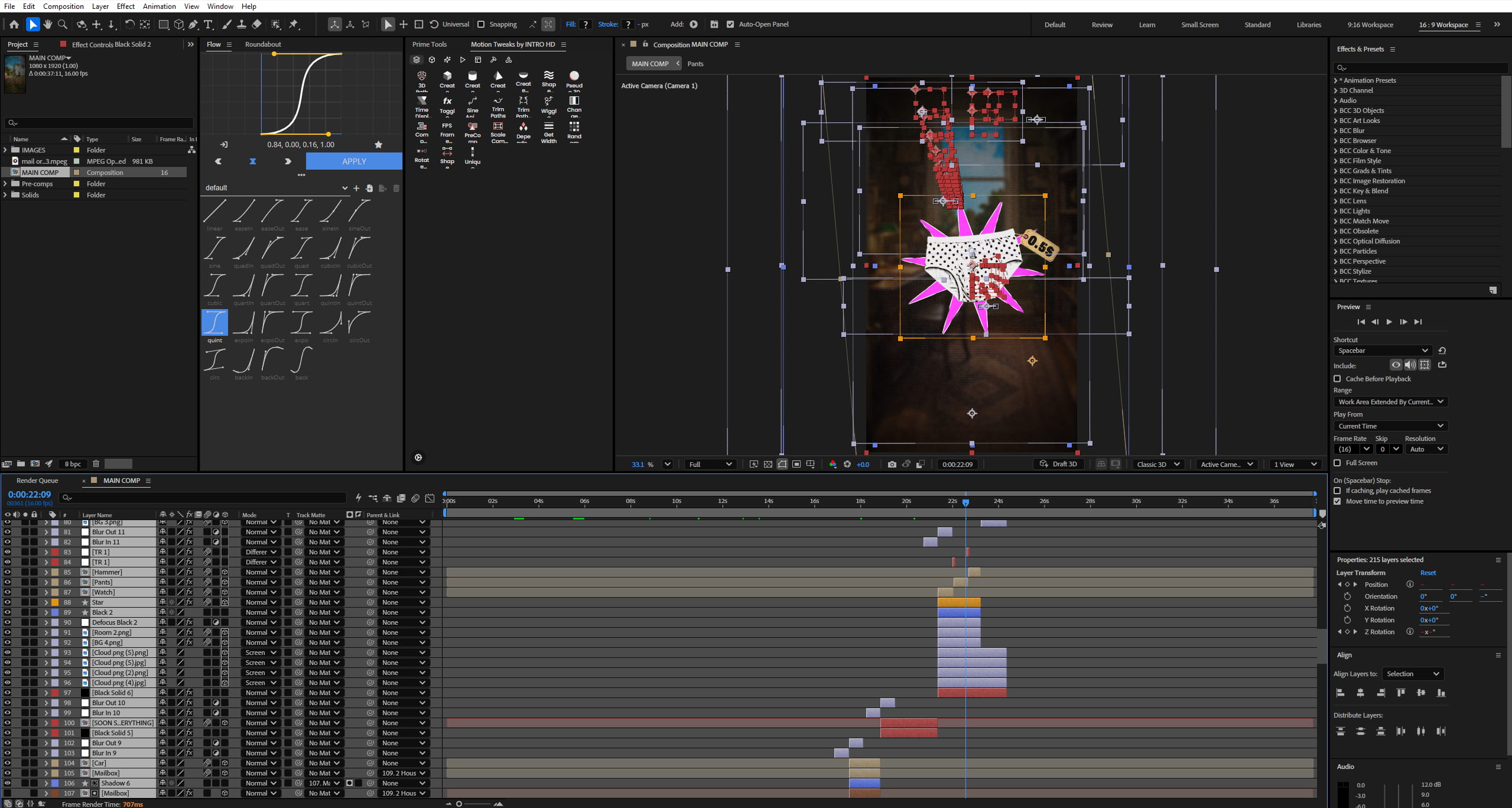The width and height of the screenshot is (1512, 808).
Task: Click the timeline zoom slider handle
Action: coord(459,803)
